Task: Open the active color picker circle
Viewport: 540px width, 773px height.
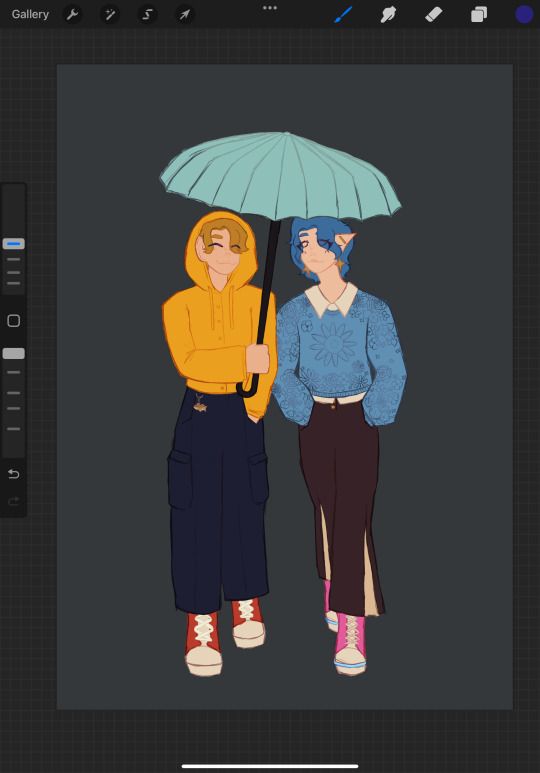Action: [524, 14]
